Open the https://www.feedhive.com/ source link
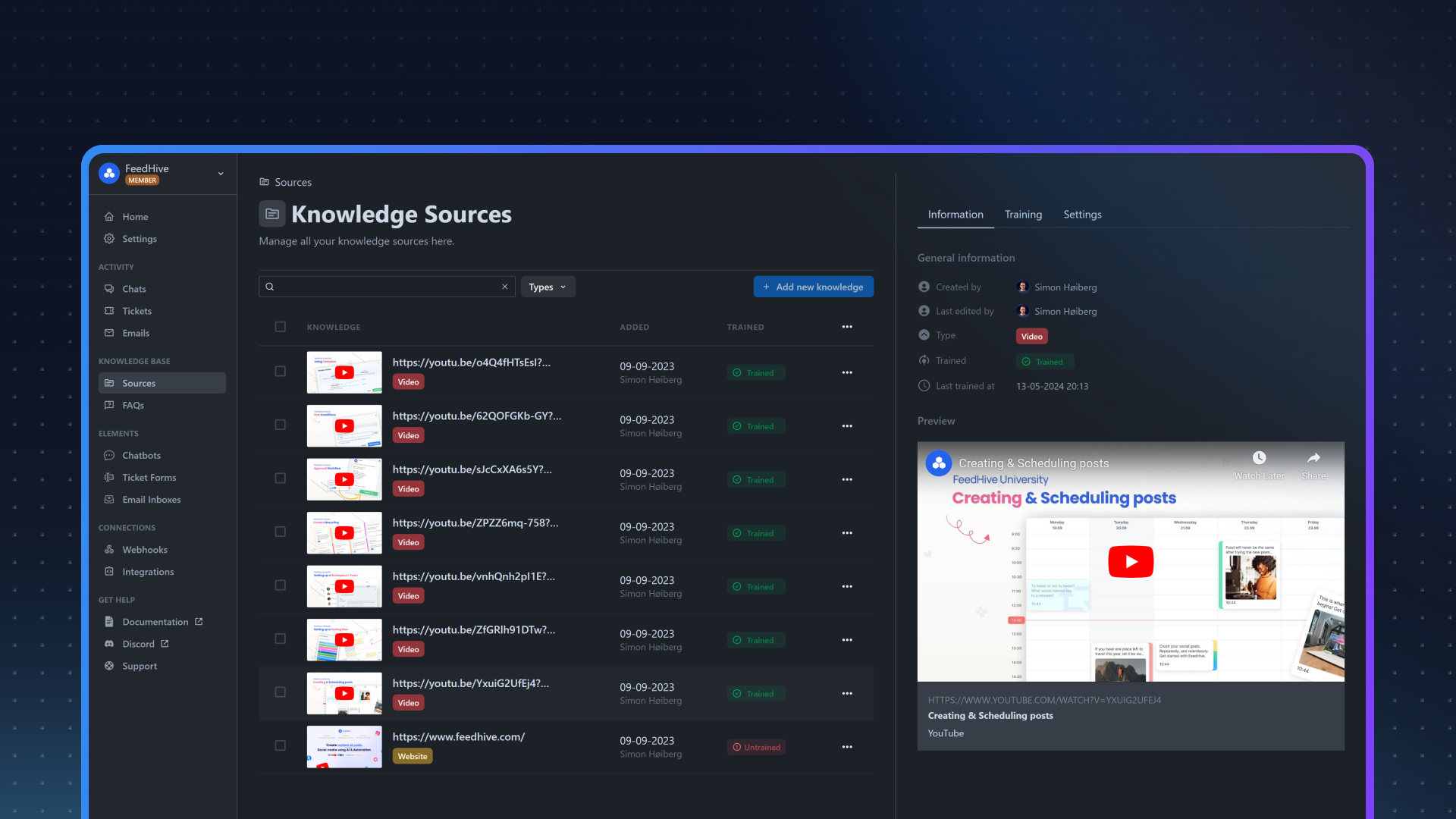 (x=459, y=737)
